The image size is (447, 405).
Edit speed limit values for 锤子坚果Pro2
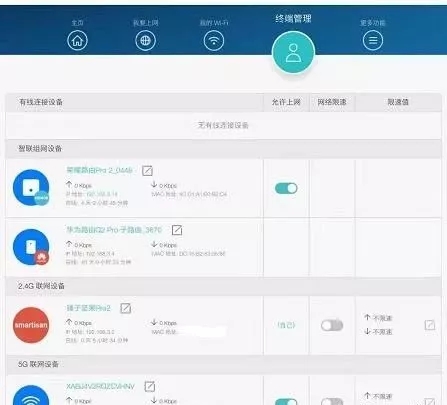point(430,325)
